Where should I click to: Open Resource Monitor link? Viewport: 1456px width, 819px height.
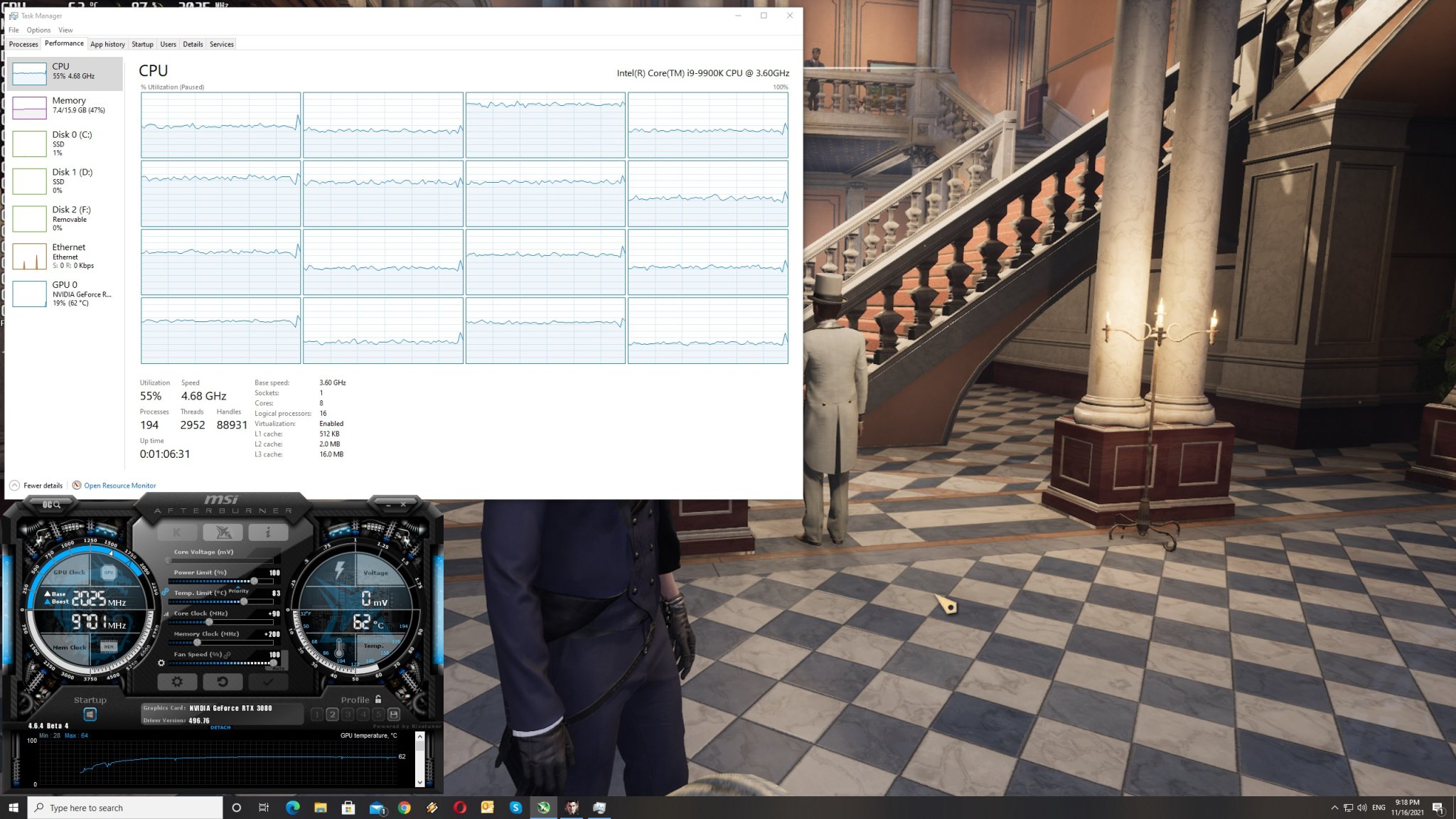coord(119,485)
